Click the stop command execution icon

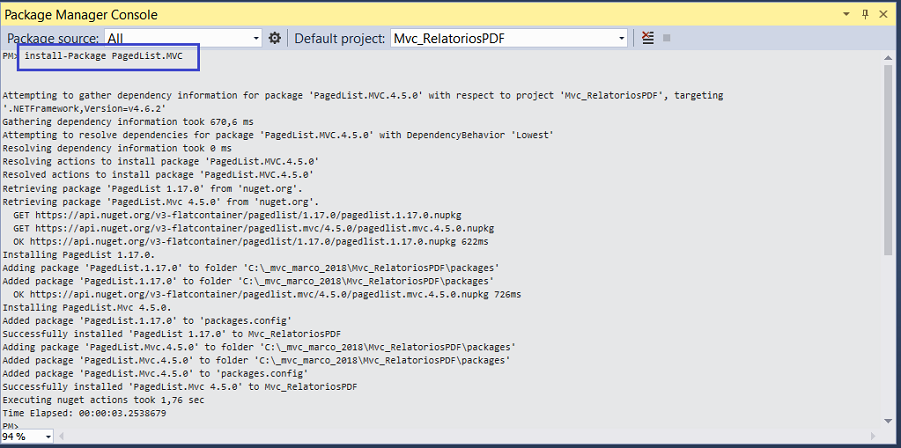tap(667, 38)
